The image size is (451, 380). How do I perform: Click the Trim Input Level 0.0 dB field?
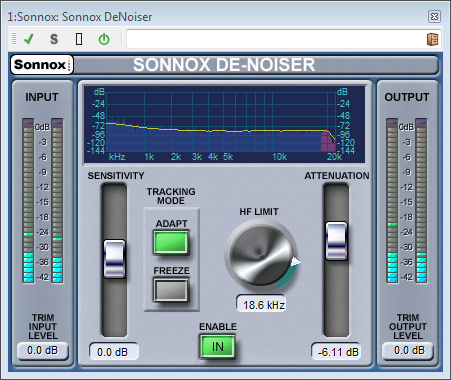click(x=43, y=350)
